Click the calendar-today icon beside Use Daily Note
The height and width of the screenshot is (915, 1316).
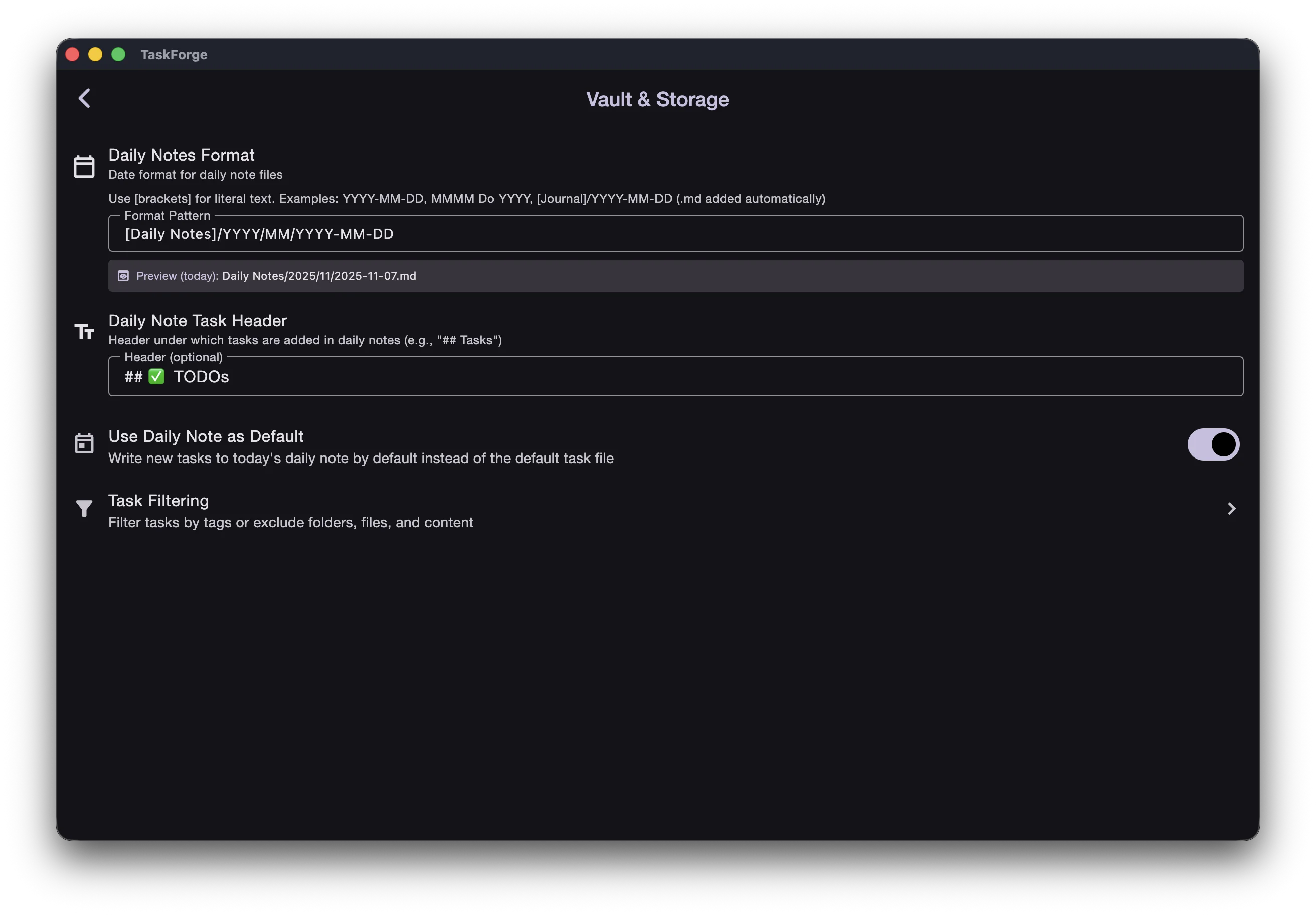point(84,443)
